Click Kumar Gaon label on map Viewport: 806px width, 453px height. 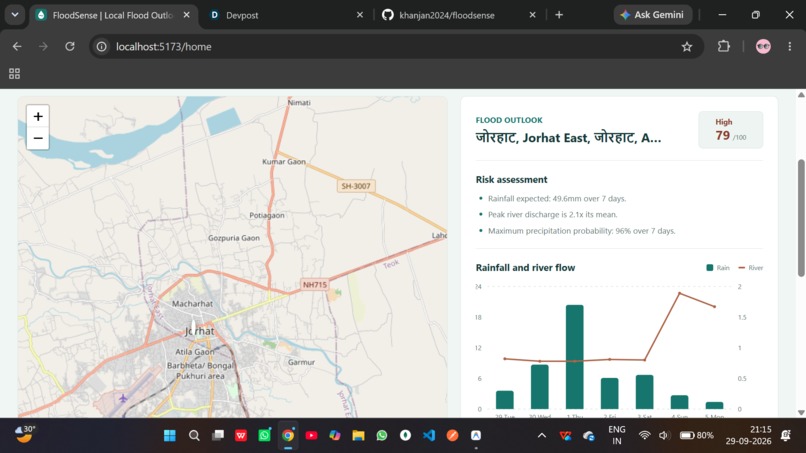click(284, 161)
